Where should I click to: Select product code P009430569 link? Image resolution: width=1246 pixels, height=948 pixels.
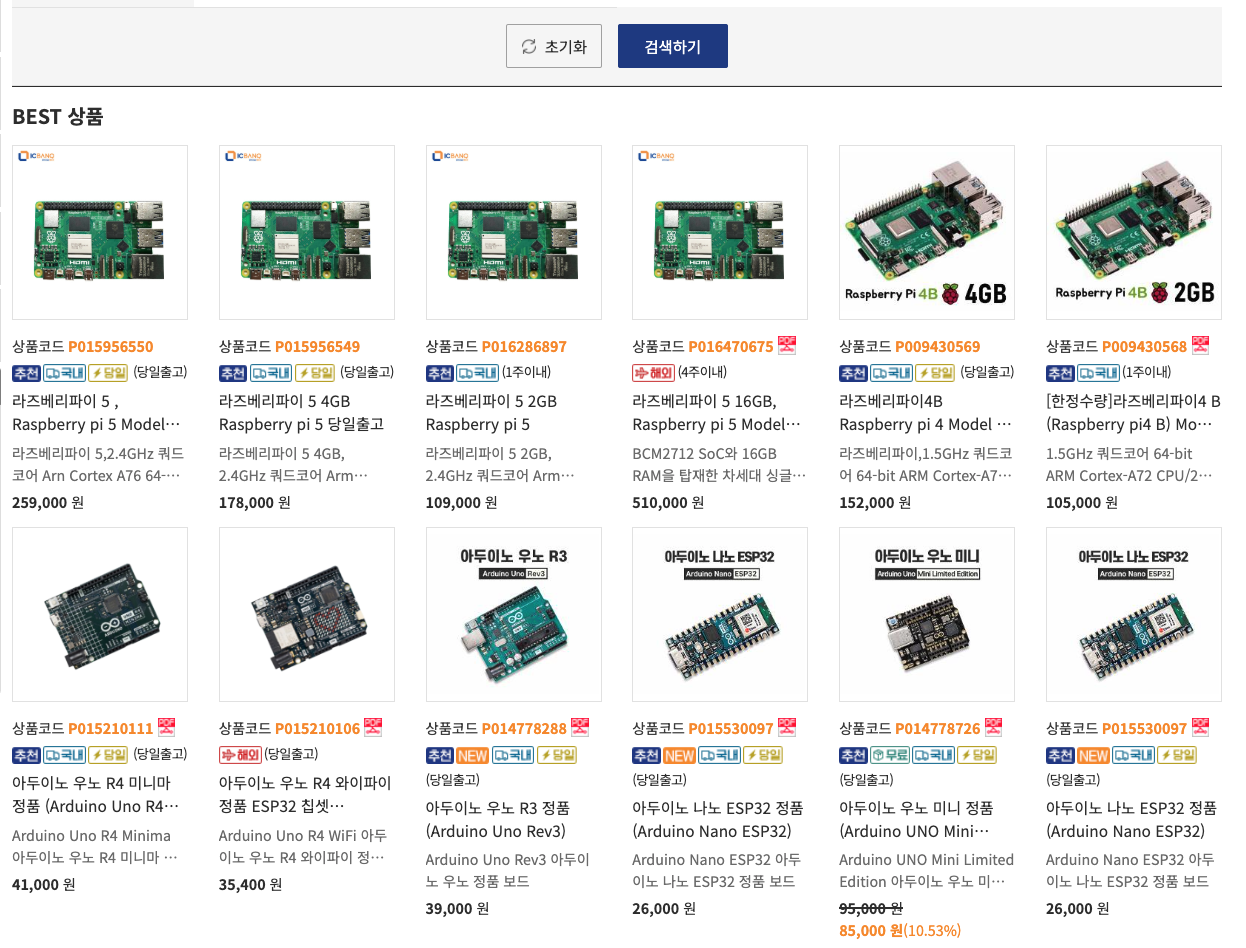(x=938, y=347)
